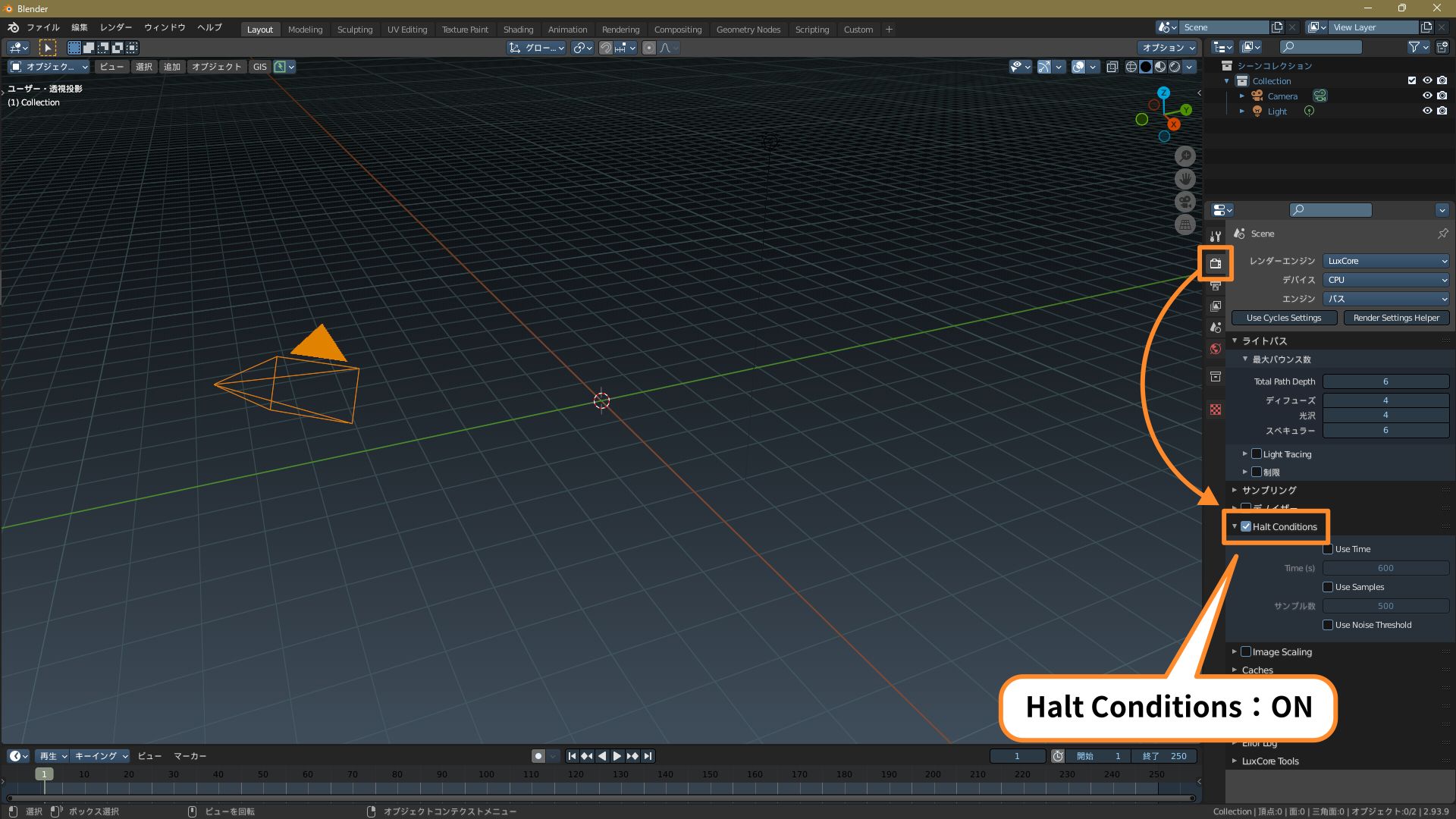Click the Properties panel search field
This screenshot has height=819, width=1456.
(1331, 210)
